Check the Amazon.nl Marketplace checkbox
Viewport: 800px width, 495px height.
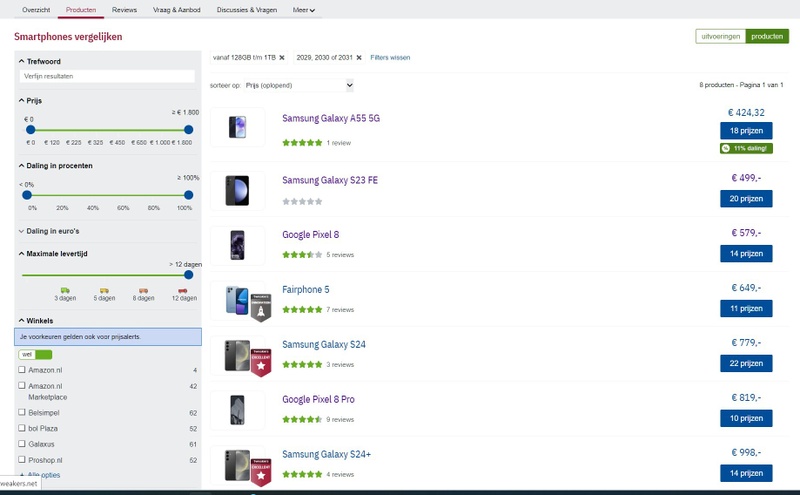coord(22,385)
